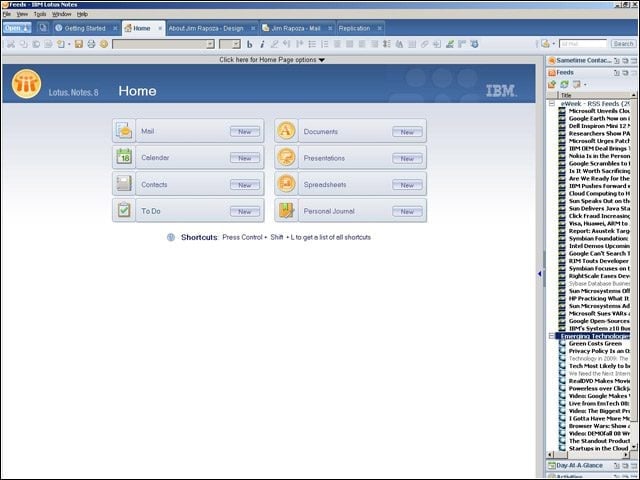
Task: Open the font size combo box
Action: tap(230, 44)
